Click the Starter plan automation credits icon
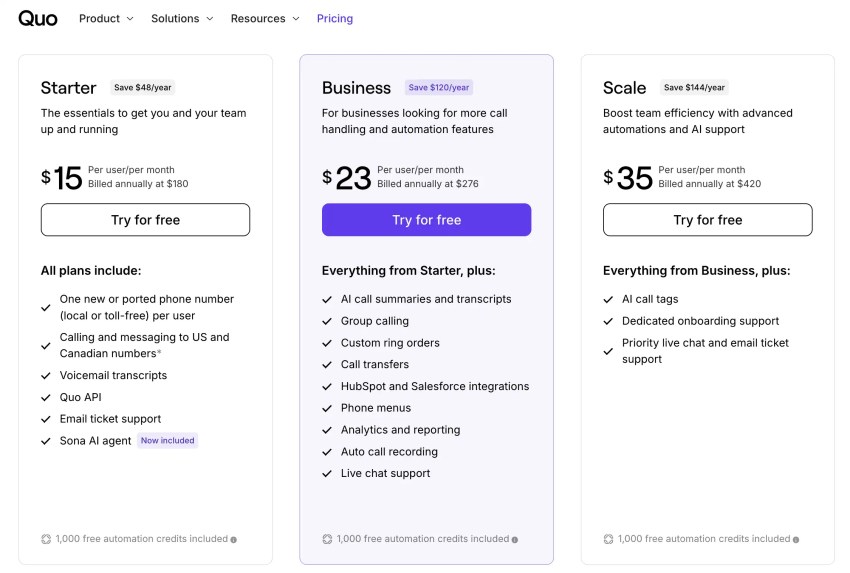The width and height of the screenshot is (850, 573). click(x=46, y=539)
